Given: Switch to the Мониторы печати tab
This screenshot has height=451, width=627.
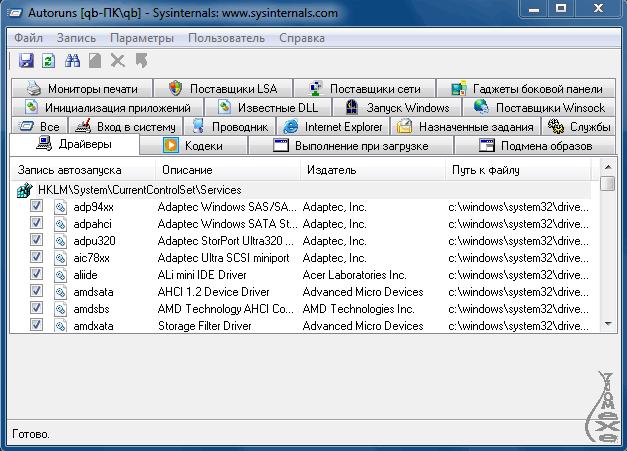Looking at the screenshot, I should [82, 88].
